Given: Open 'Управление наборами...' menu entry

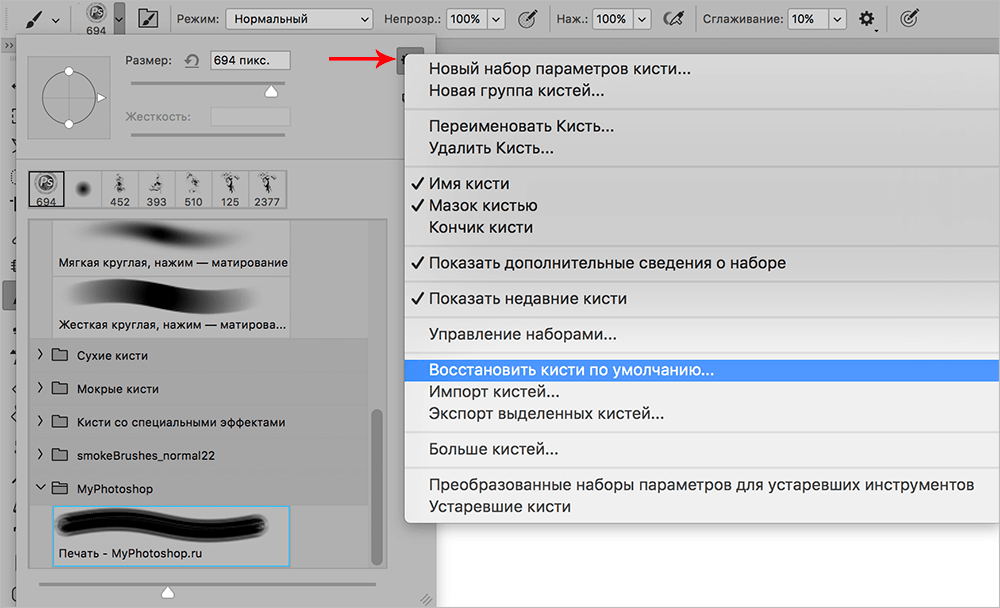Looking at the screenshot, I should [522, 335].
